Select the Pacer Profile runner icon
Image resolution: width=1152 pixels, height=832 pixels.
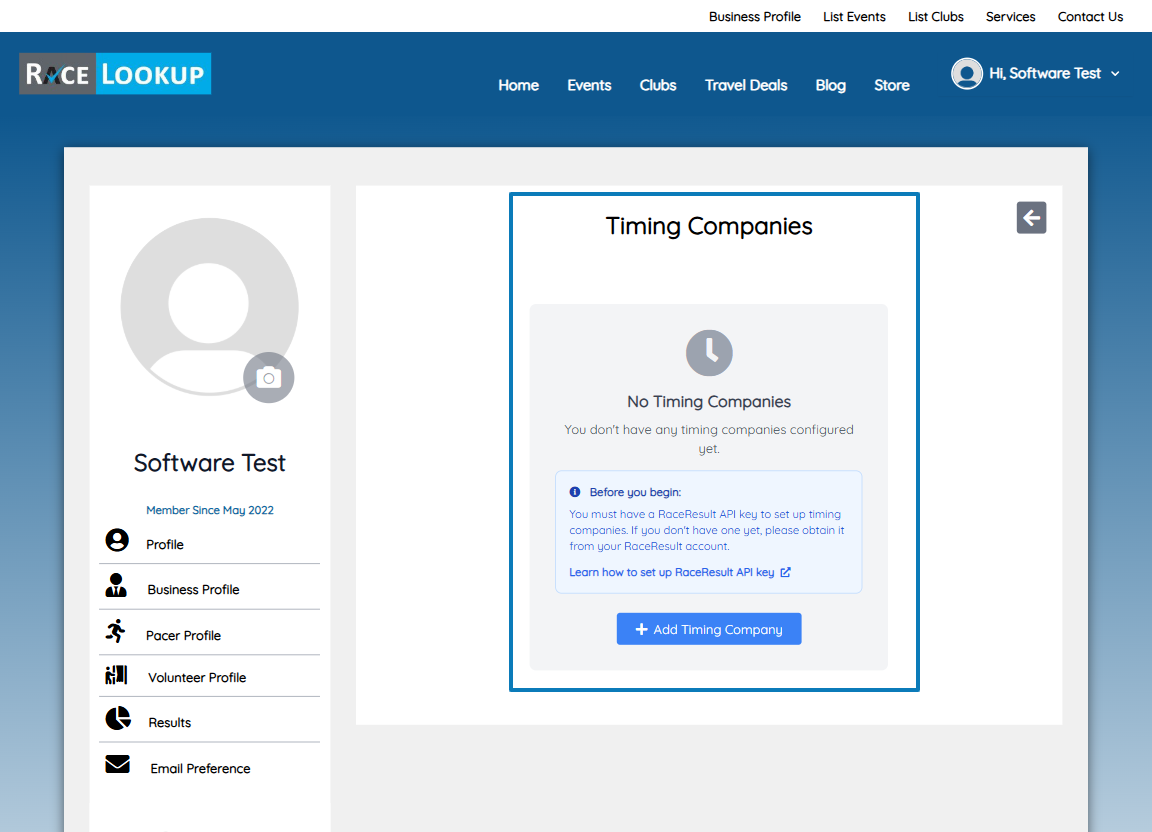click(118, 631)
